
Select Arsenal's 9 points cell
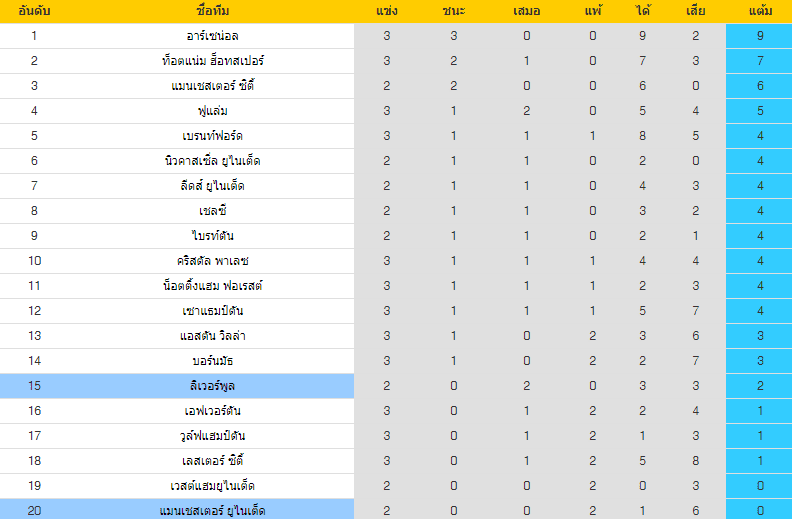coord(759,36)
